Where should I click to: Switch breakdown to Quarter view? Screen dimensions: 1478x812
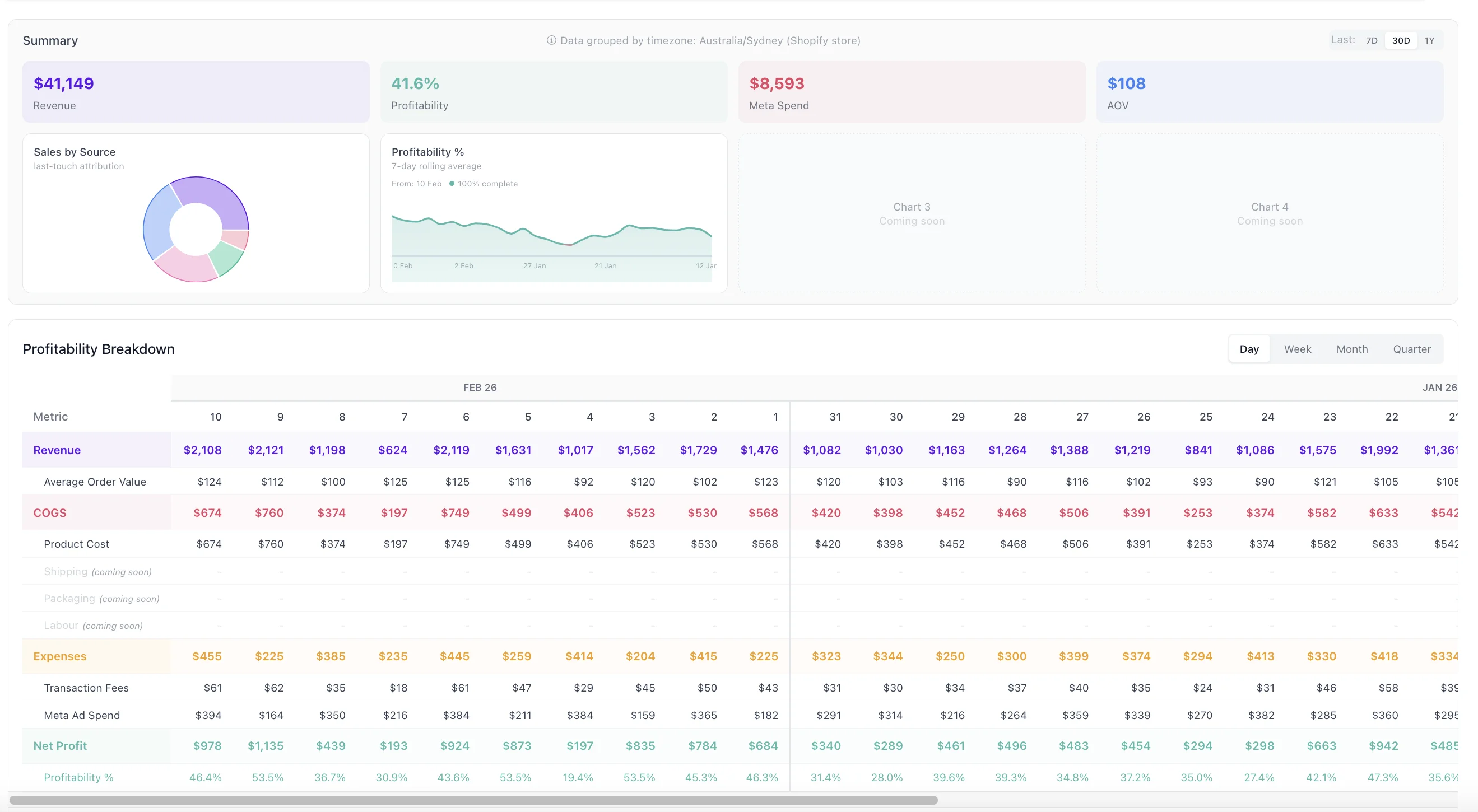click(x=1411, y=349)
